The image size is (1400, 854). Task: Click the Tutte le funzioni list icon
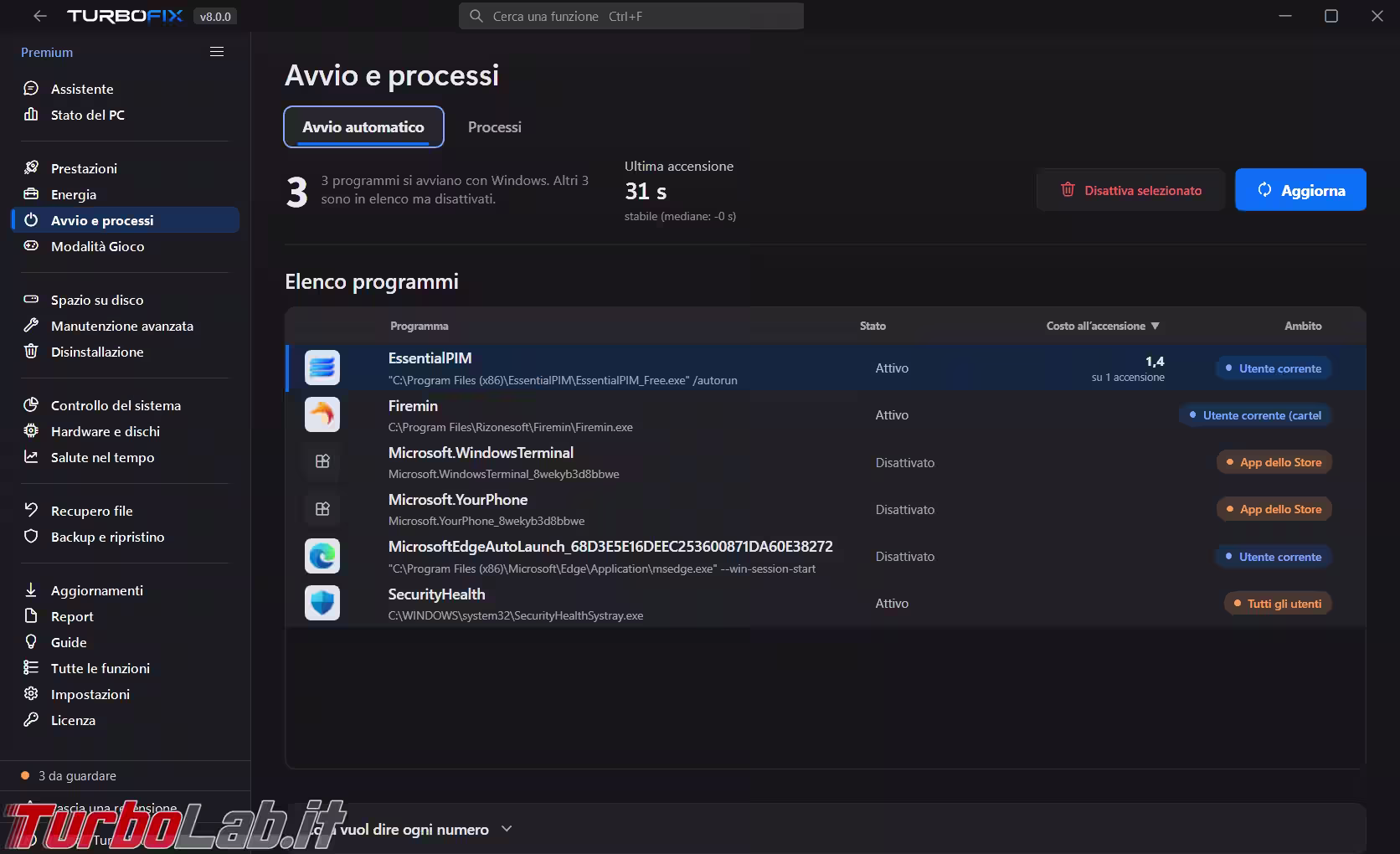tap(31, 668)
